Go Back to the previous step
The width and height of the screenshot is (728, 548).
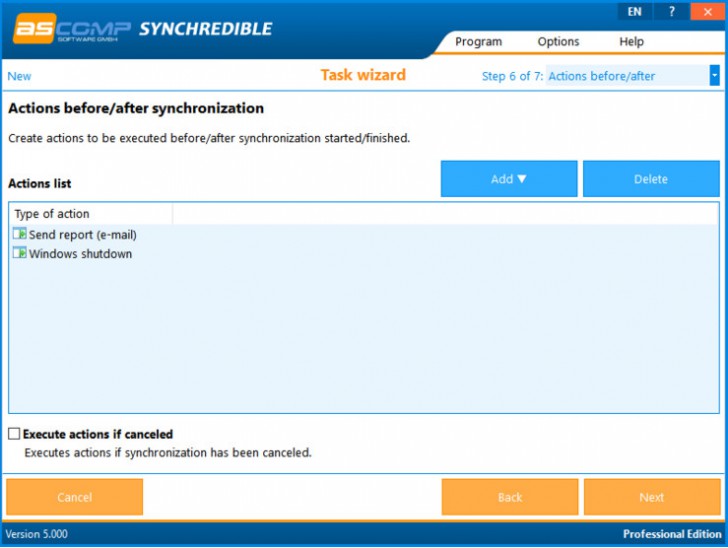pos(510,497)
